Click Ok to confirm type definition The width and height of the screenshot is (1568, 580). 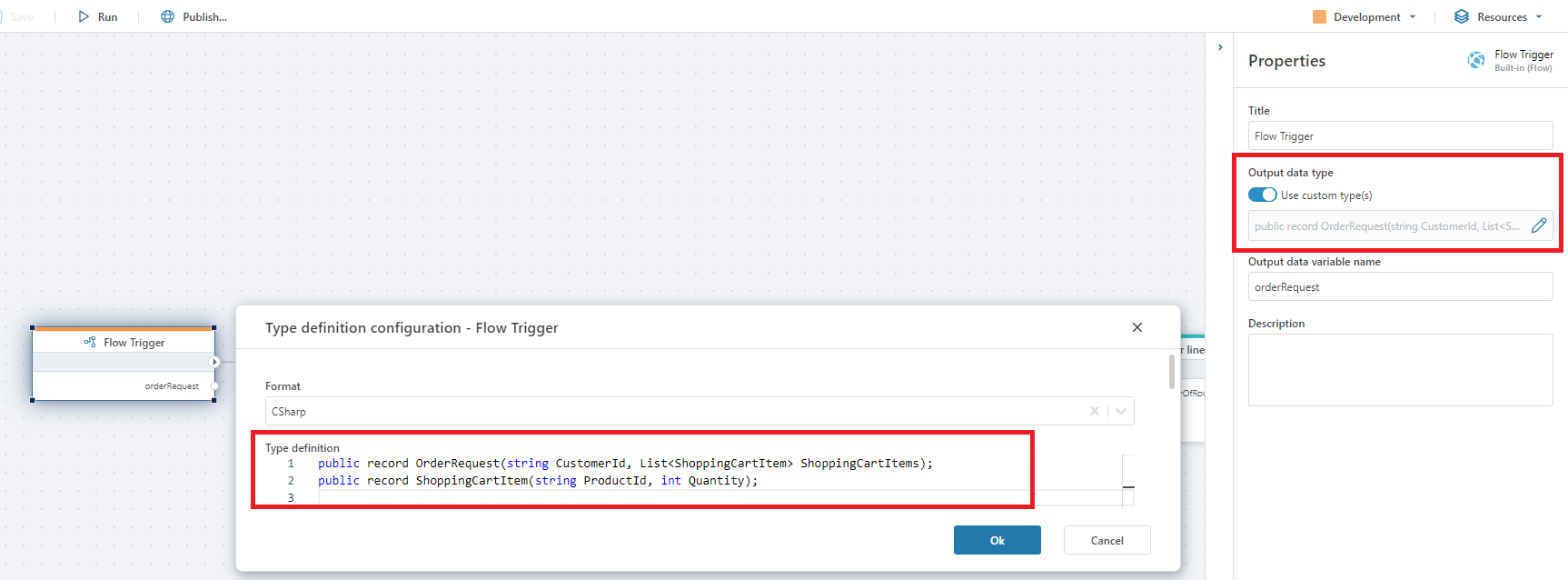pos(997,540)
